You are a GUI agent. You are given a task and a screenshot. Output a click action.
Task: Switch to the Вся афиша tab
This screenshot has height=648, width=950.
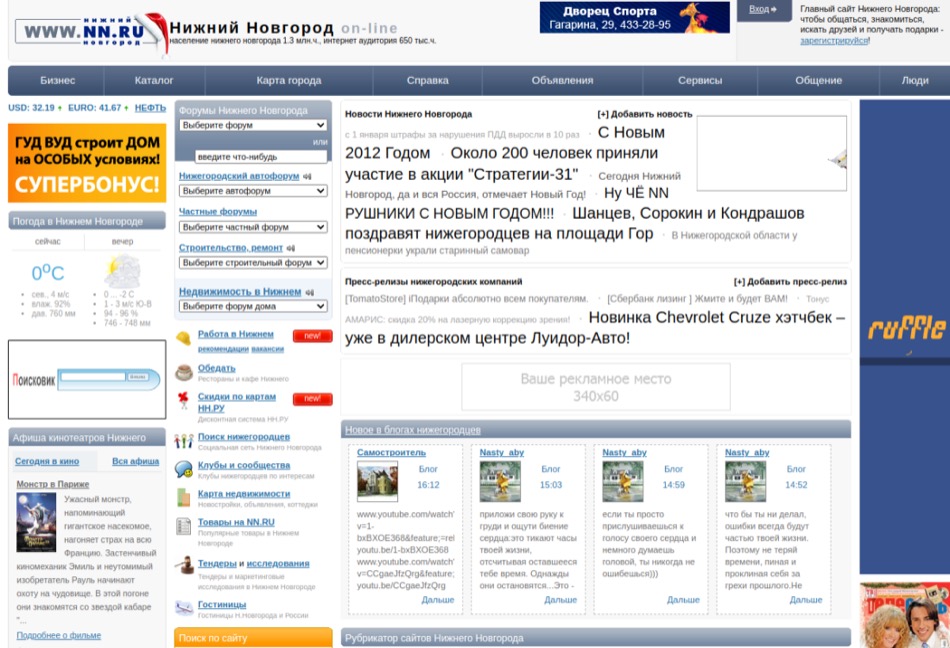tap(136, 461)
